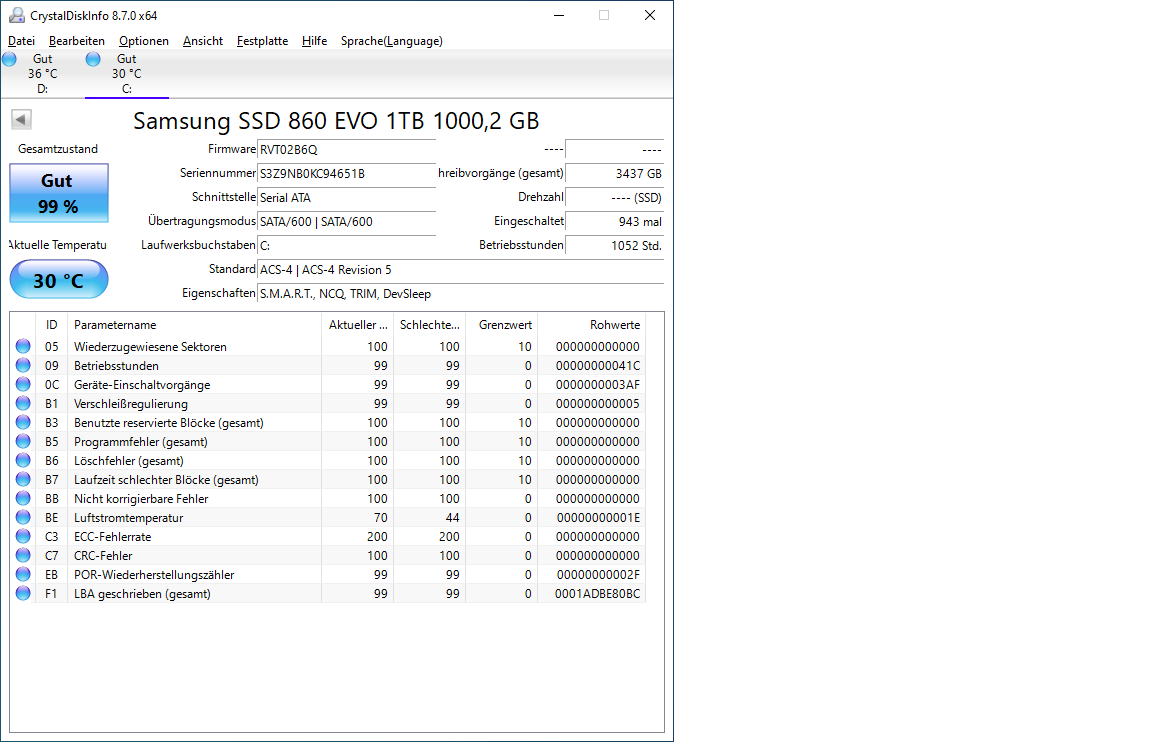Click status orb of POR-Wiederherstellungszähler row

[24, 574]
